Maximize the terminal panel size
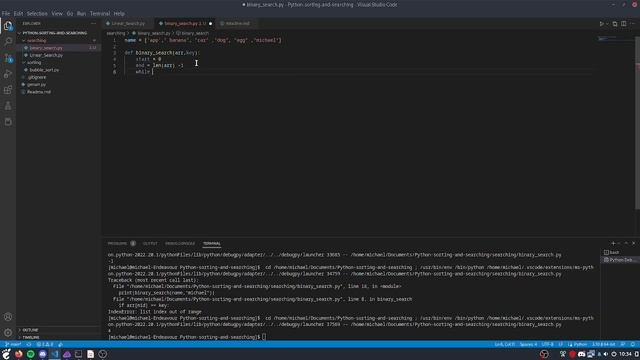 pyautogui.click(x=626, y=243)
